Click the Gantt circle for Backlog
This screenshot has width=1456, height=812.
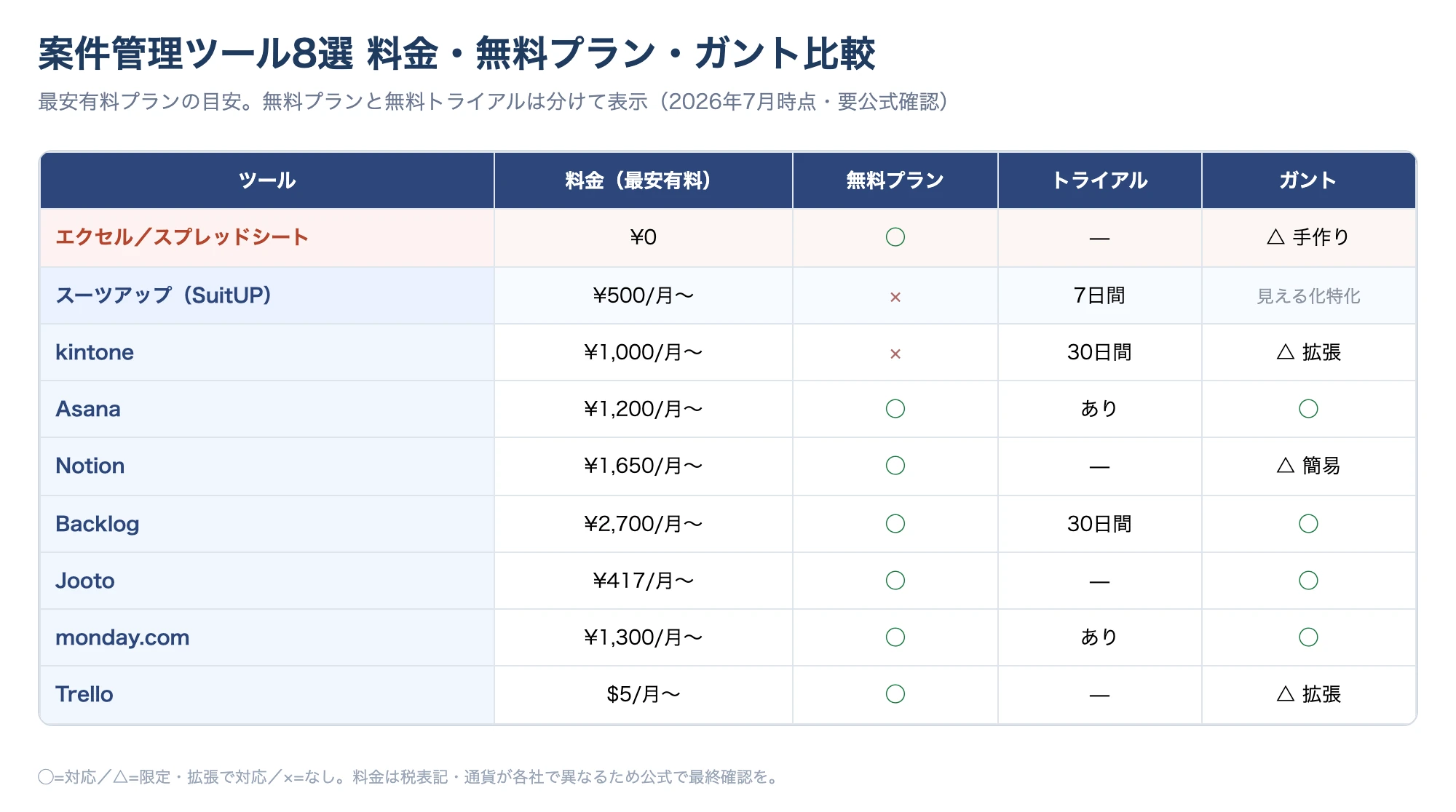[1308, 524]
